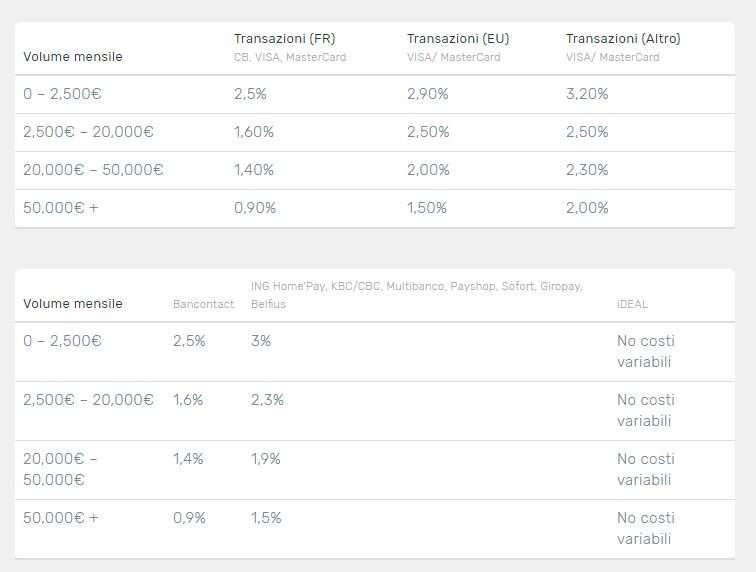Select the 1,50% EU transaction fee cell

(x=428, y=208)
